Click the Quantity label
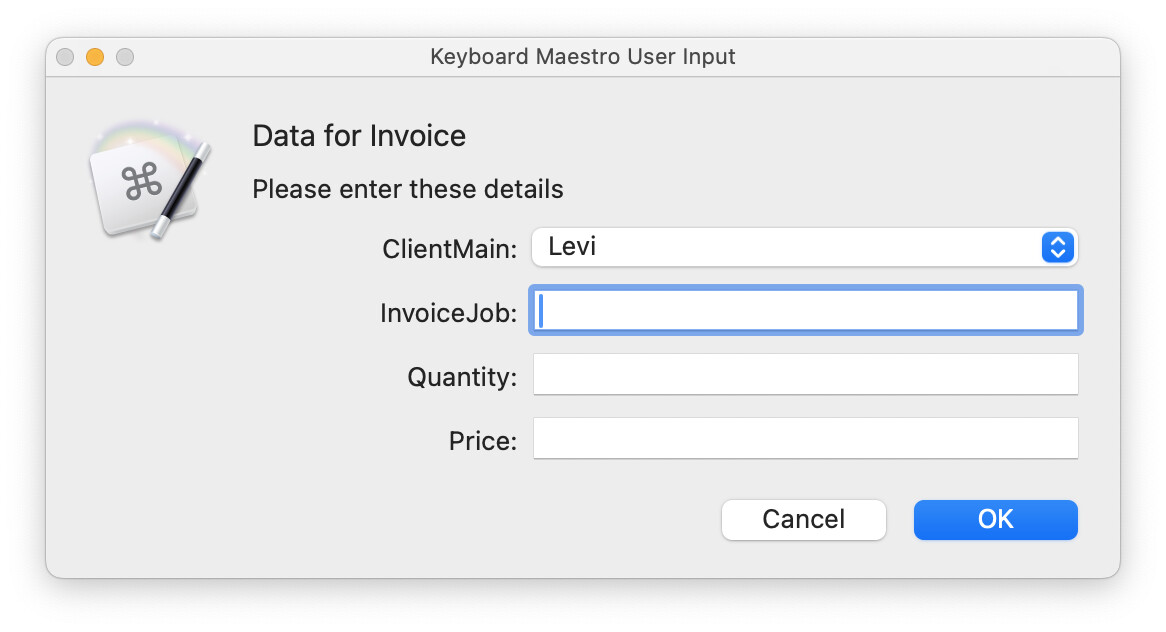1166x632 pixels. point(461,377)
